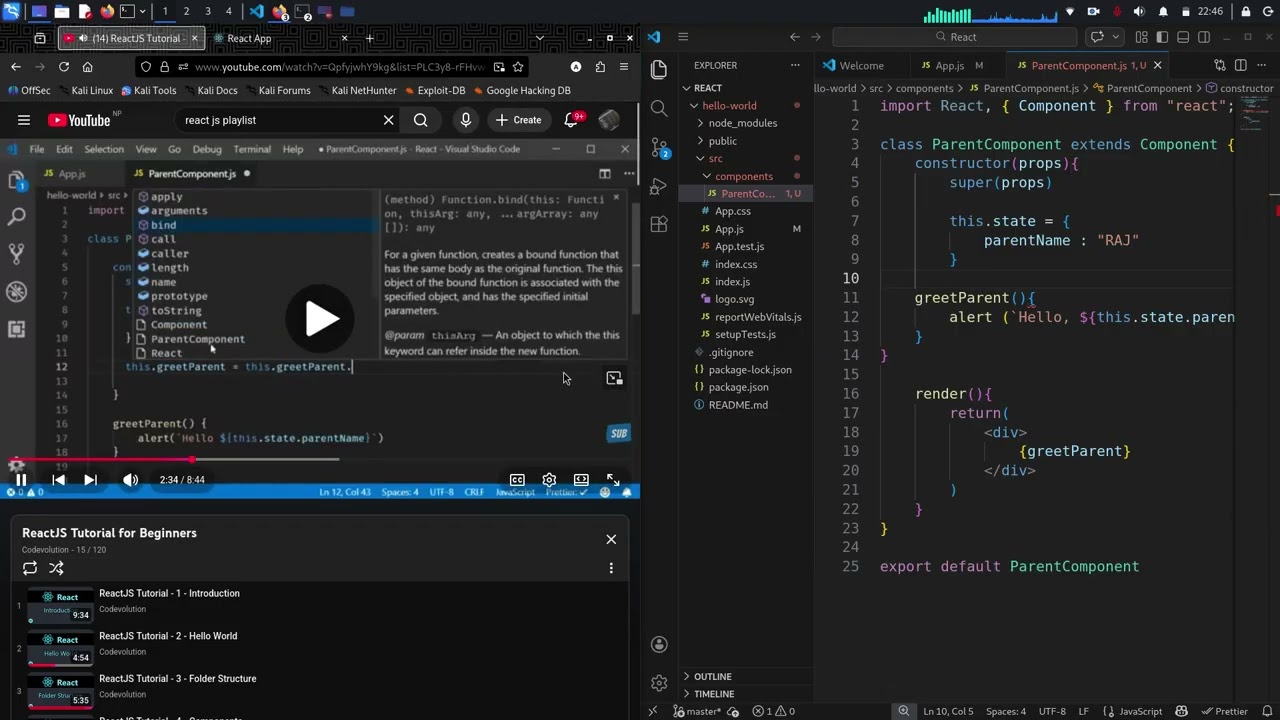Enter YouTube full screen mode
This screenshot has width=1280, height=720.
click(x=613, y=480)
